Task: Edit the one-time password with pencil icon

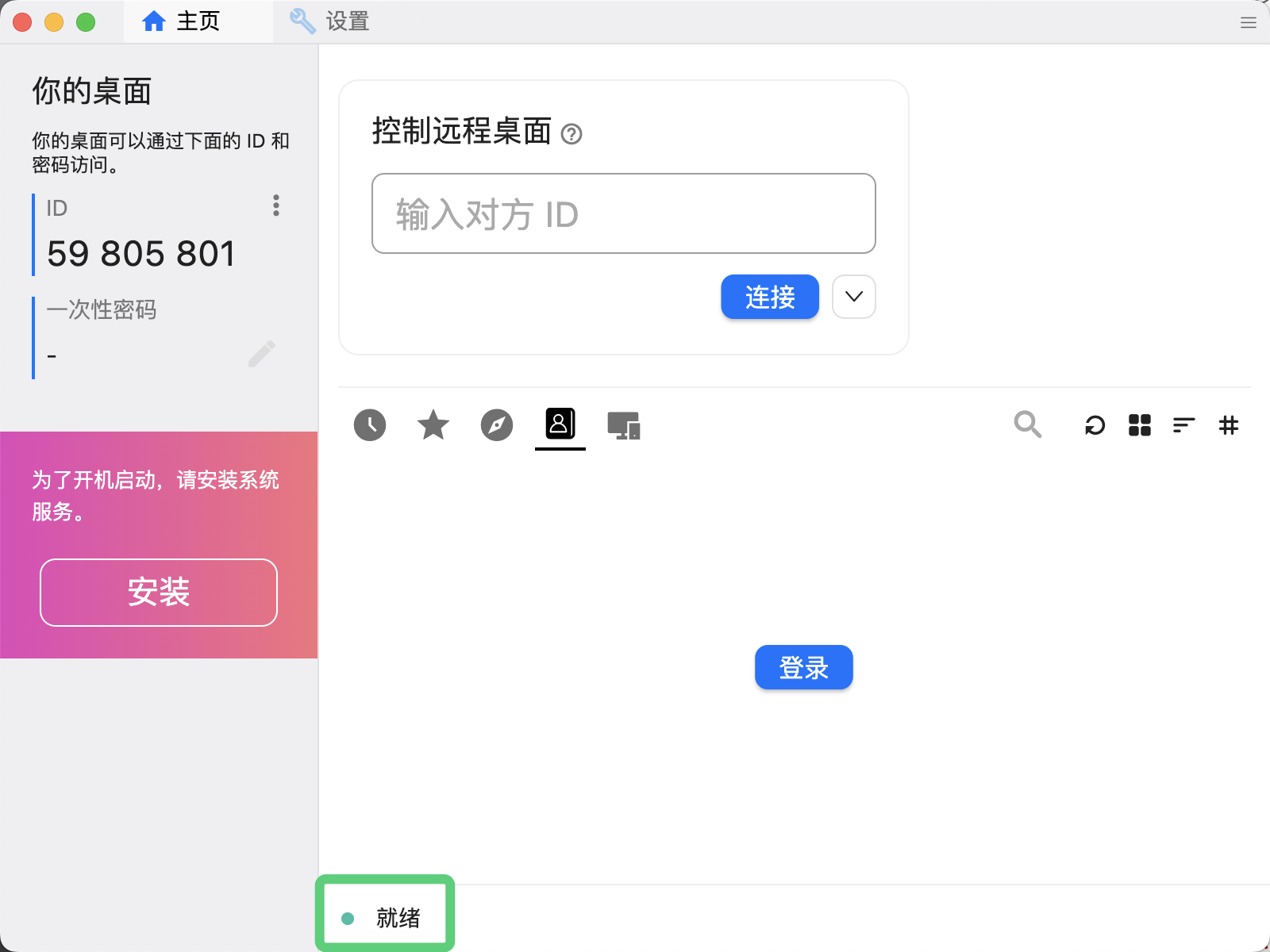Action: tap(263, 355)
